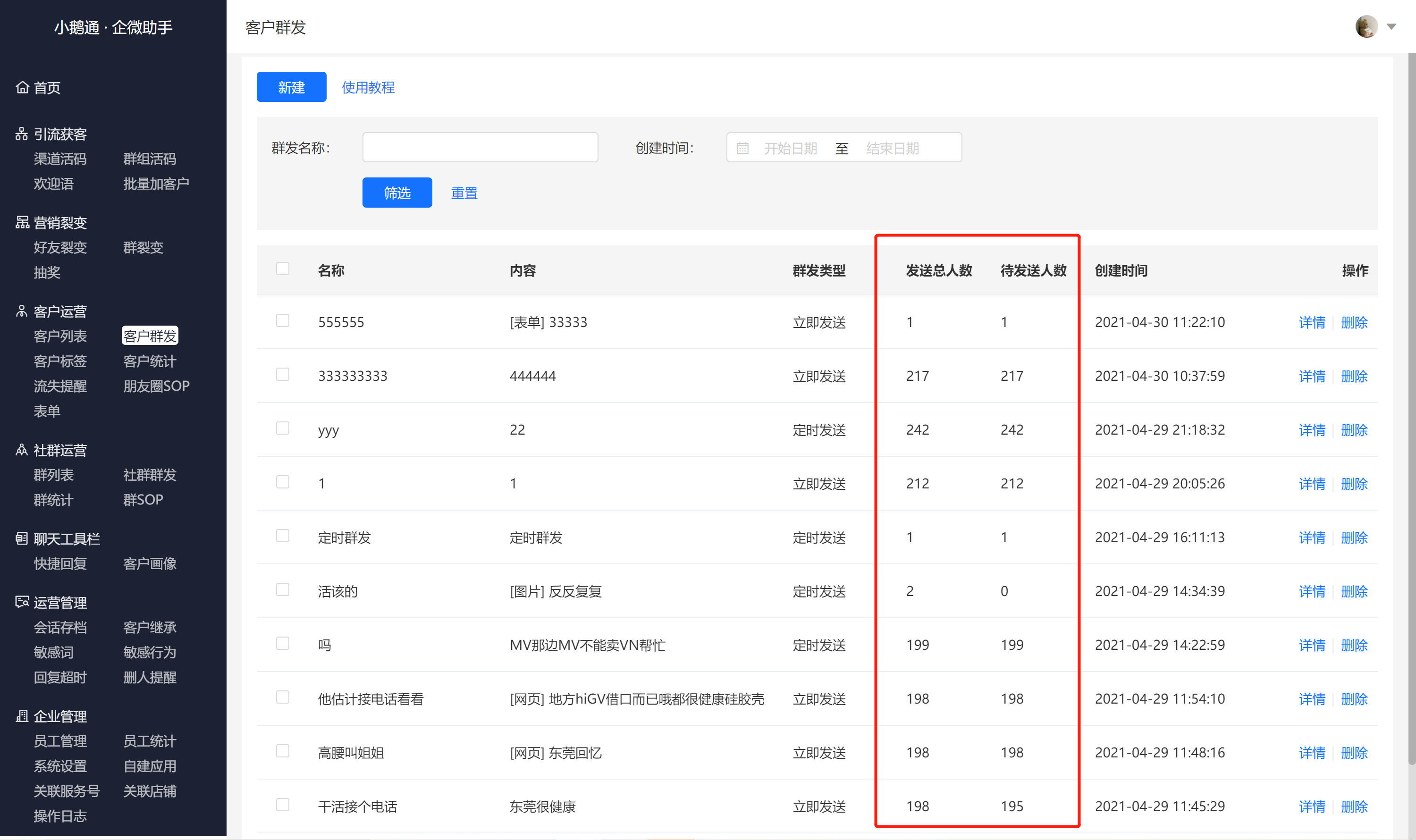Click the 企业管理 building icon
The image size is (1416, 840).
22,715
